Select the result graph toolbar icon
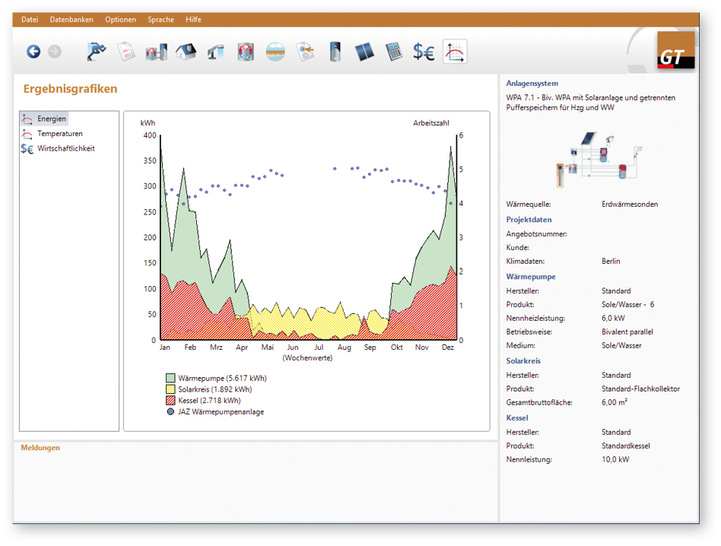 pos(455,52)
